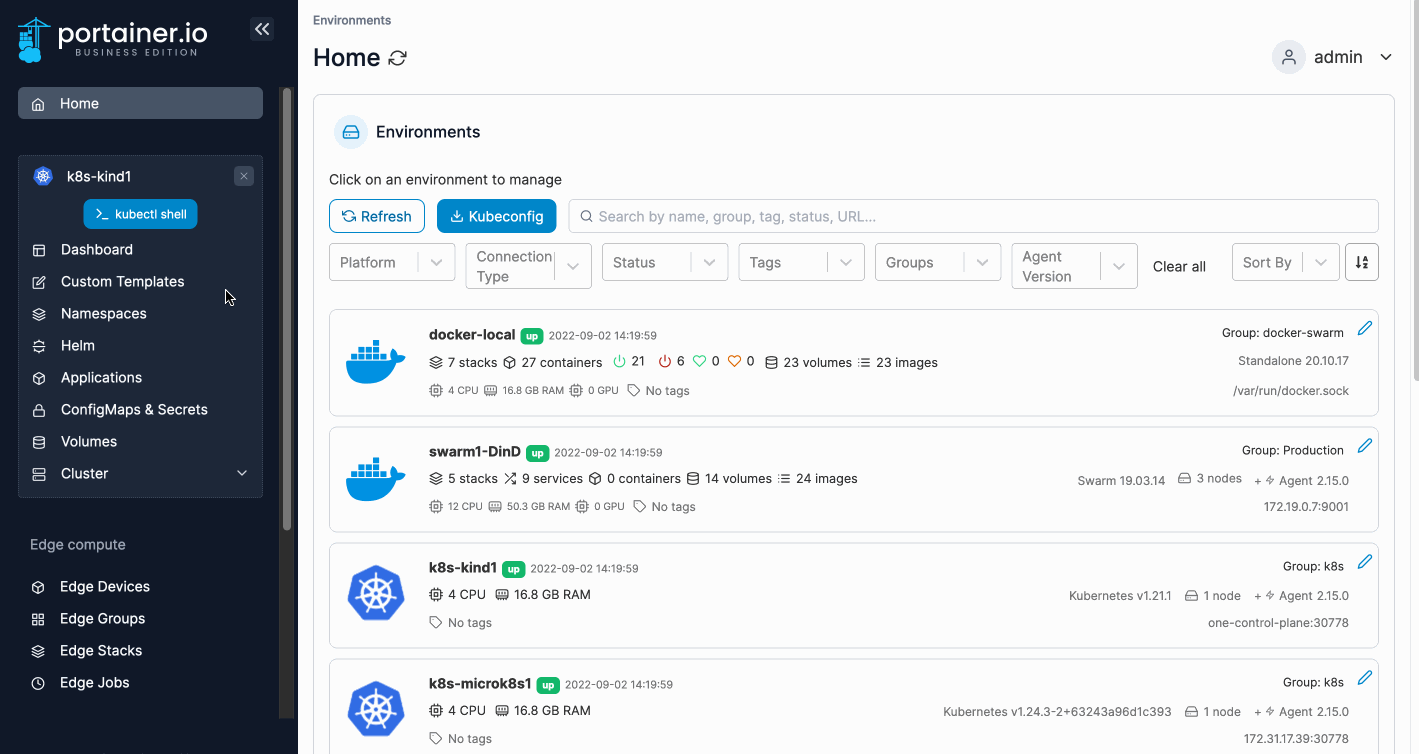1419x754 pixels.
Task: Collapse the sidebar with double-chevron icon
Action: point(262,30)
